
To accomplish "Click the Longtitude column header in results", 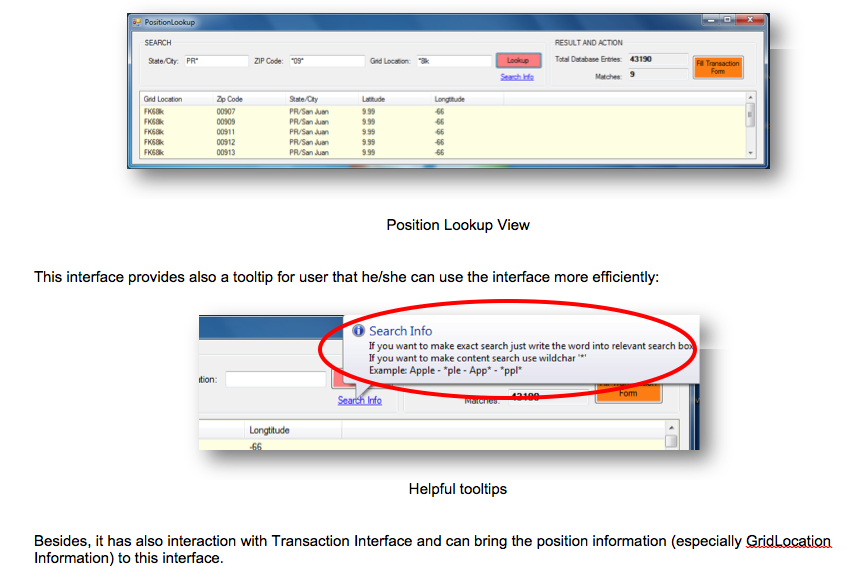I will (x=449, y=99).
